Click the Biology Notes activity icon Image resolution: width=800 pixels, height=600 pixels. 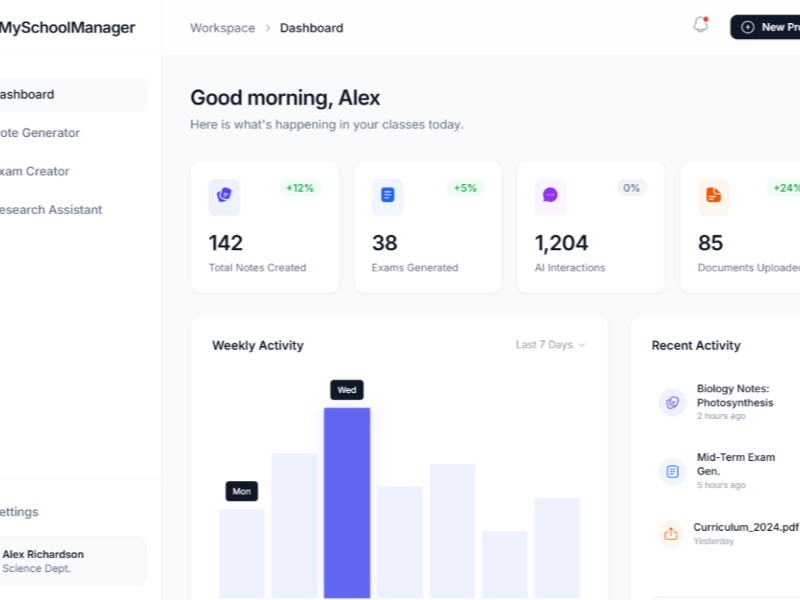(672, 402)
